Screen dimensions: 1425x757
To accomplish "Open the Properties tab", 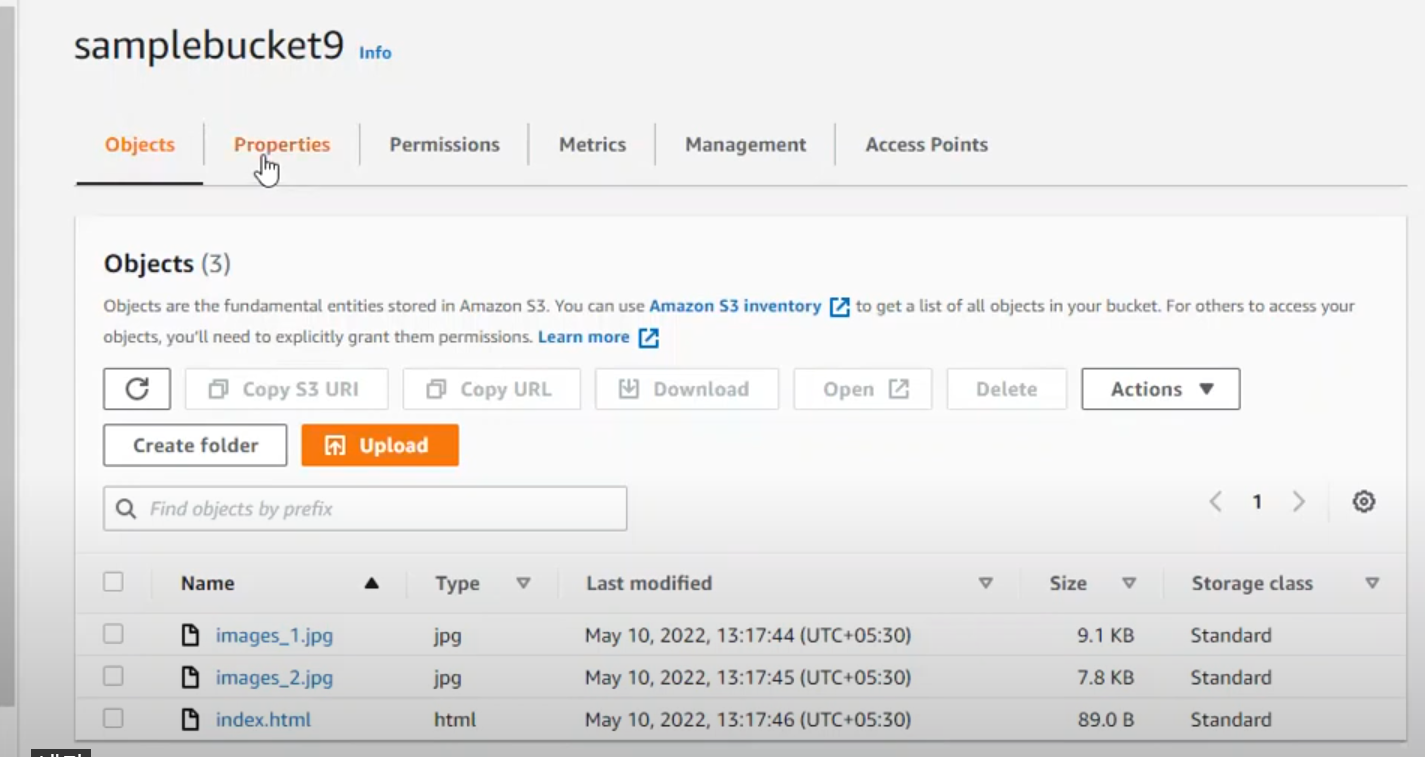I will (x=282, y=145).
